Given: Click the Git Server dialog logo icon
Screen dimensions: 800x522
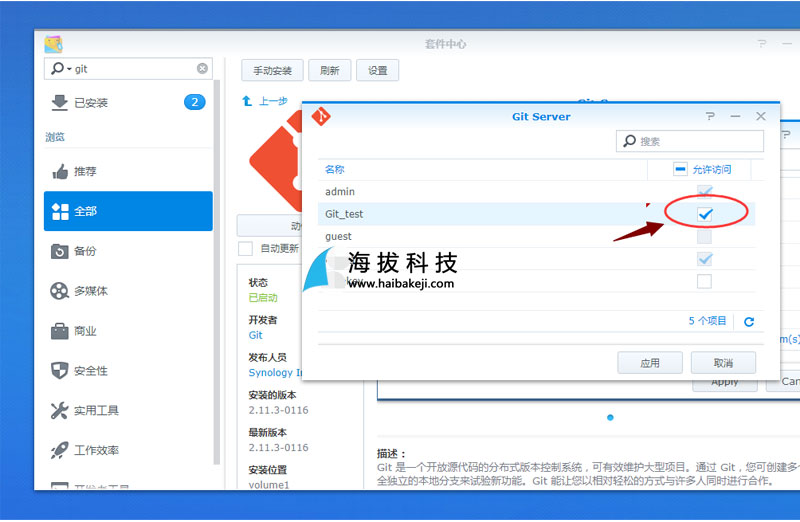Looking at the screenshot, I should [321, 116].
